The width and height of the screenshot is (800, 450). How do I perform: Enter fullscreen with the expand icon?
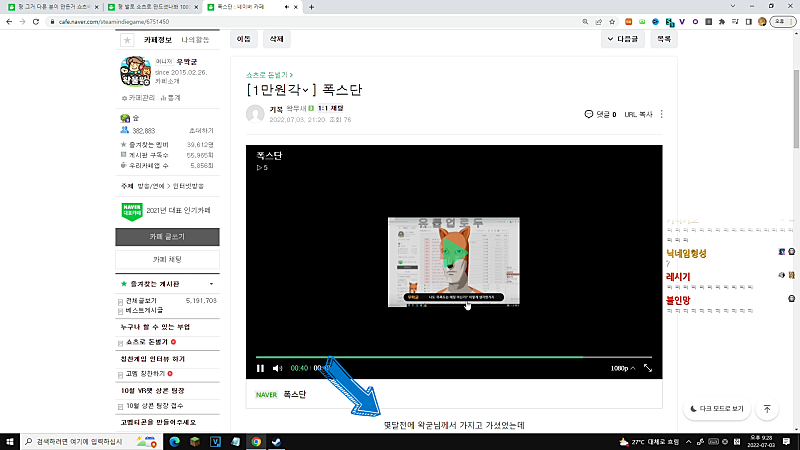(x=647, y=368)
